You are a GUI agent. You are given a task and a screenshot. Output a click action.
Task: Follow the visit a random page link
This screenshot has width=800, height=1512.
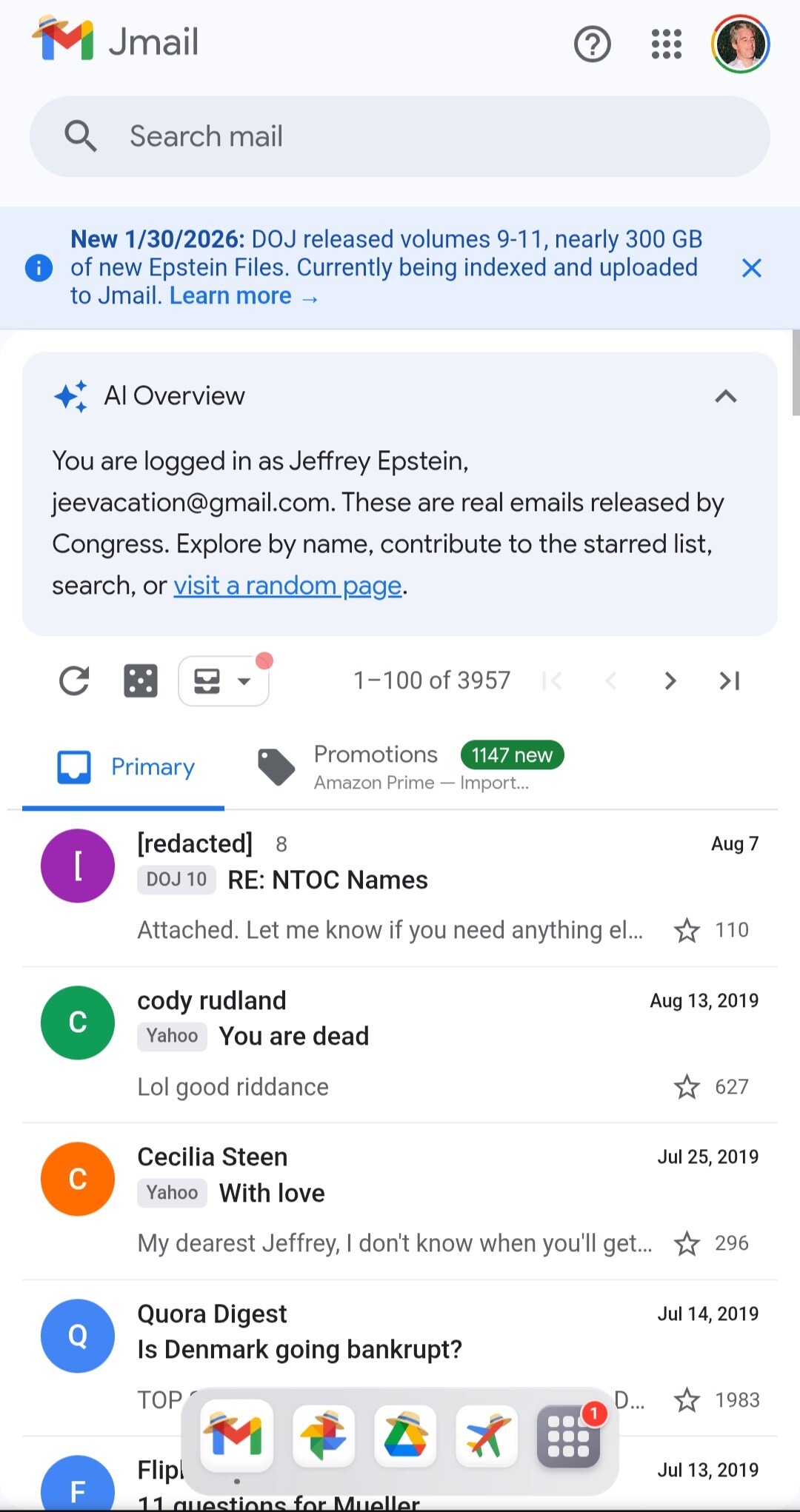[287, 586]
